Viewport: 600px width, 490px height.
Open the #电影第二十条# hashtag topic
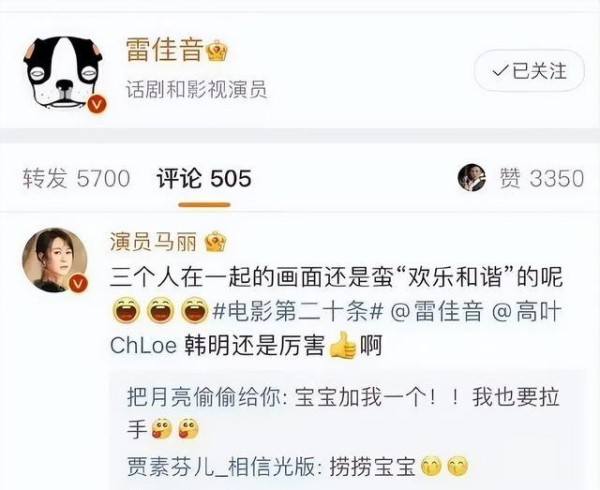point(298,312)
